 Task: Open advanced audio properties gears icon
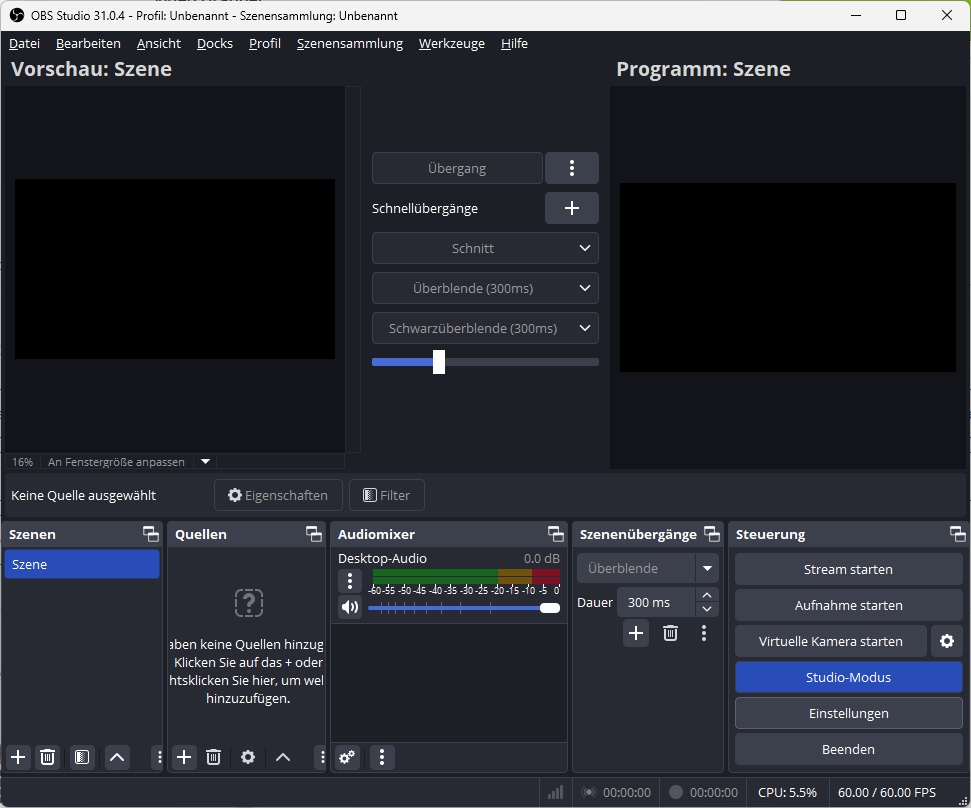[347, 757]
